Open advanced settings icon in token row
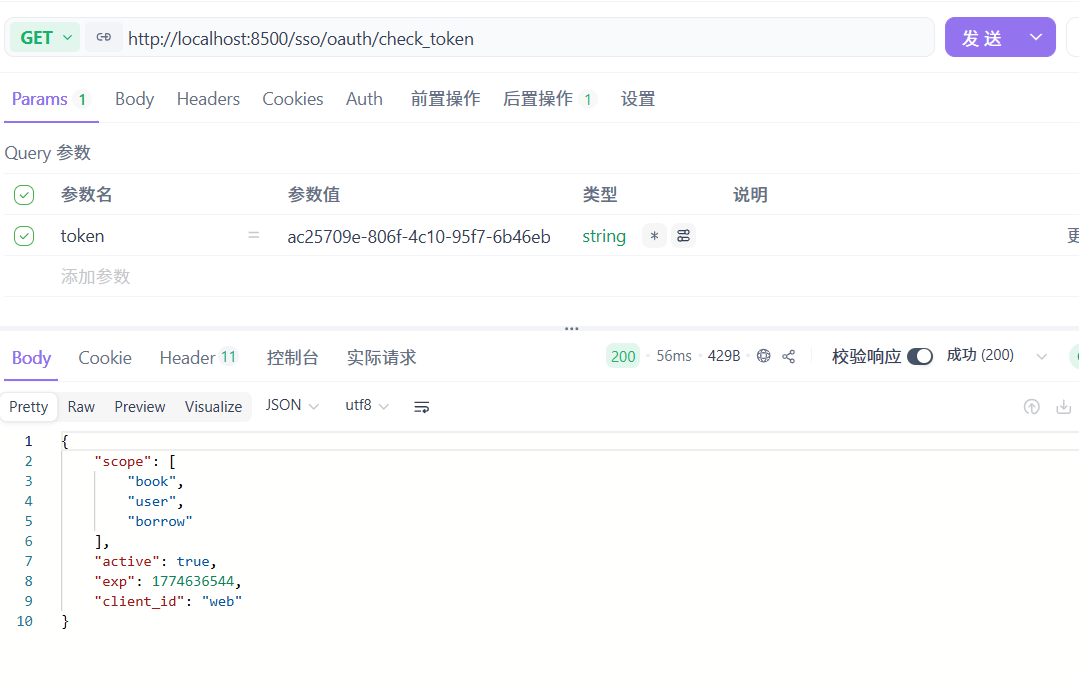Screen dimensions: 1079x678 [683, 236]
